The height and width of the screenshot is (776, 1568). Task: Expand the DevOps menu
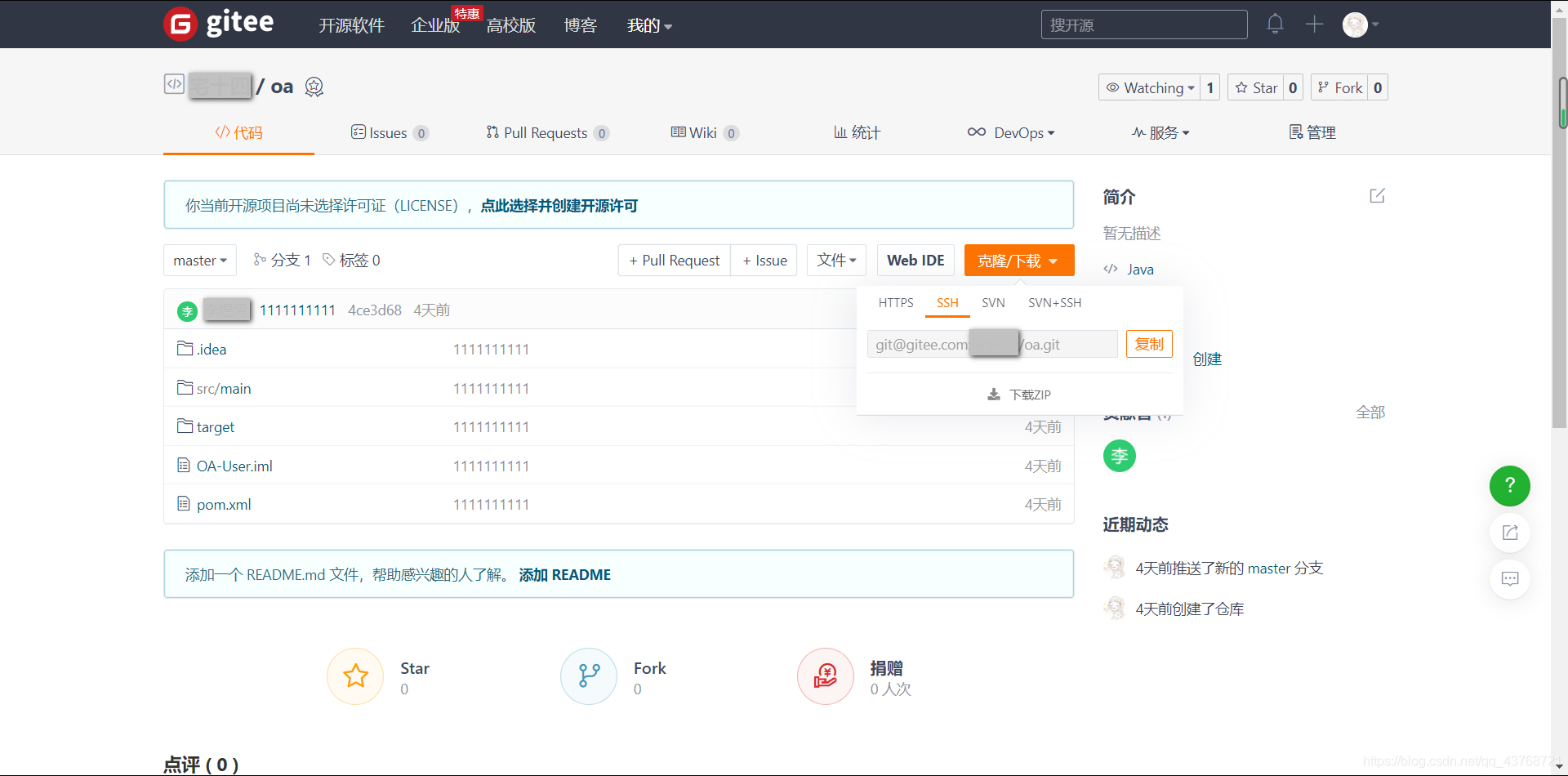[1011, 132]
